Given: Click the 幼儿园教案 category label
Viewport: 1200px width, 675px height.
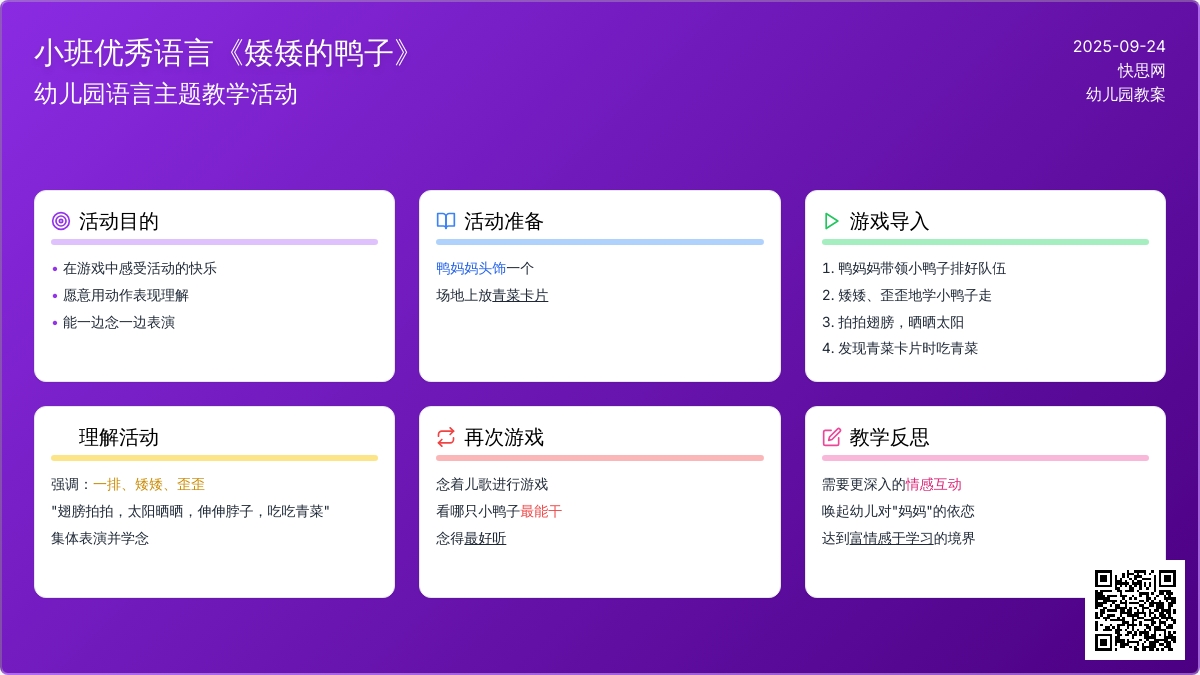Looking at the screenshot, I should 1125,94.
